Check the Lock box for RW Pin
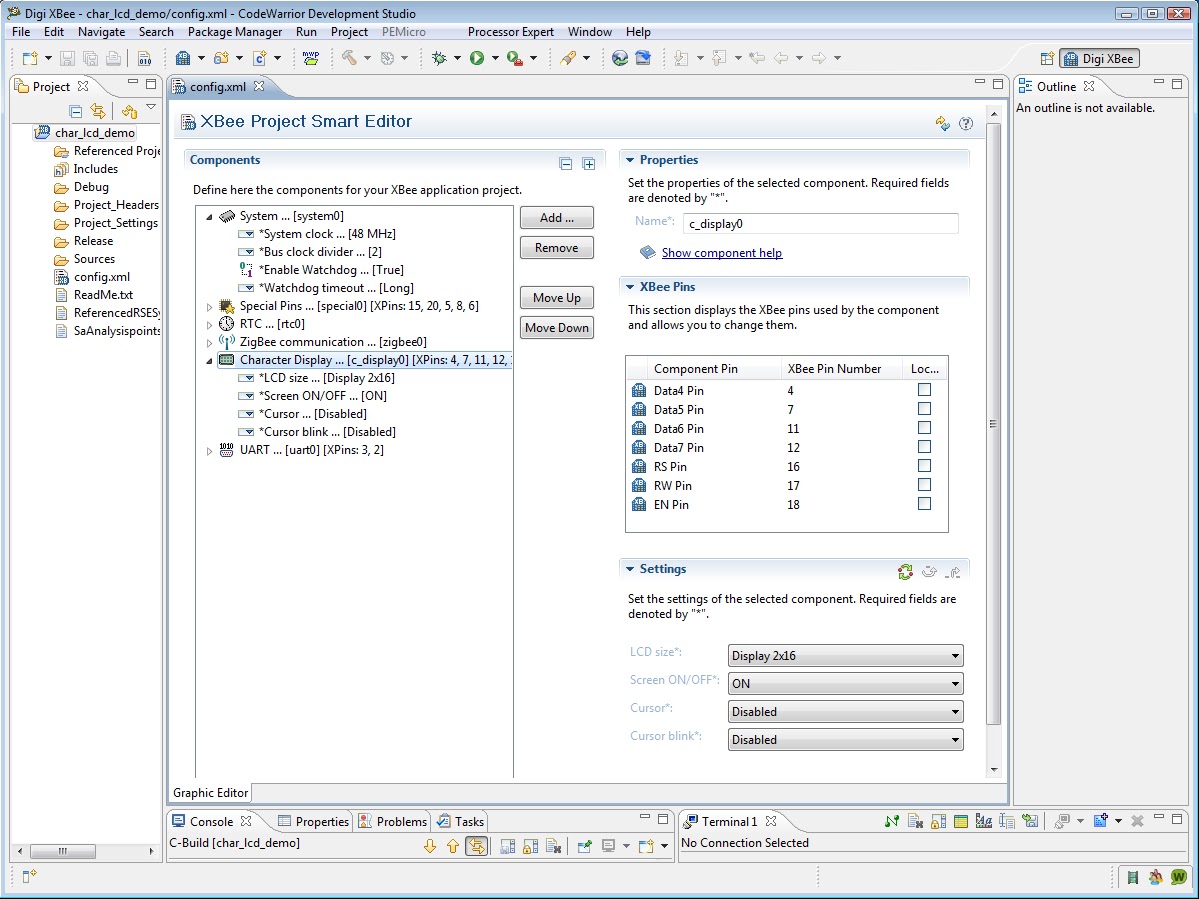Image resolution: width=1199 pixels, height=899 pixels. [x=924, y=485]
